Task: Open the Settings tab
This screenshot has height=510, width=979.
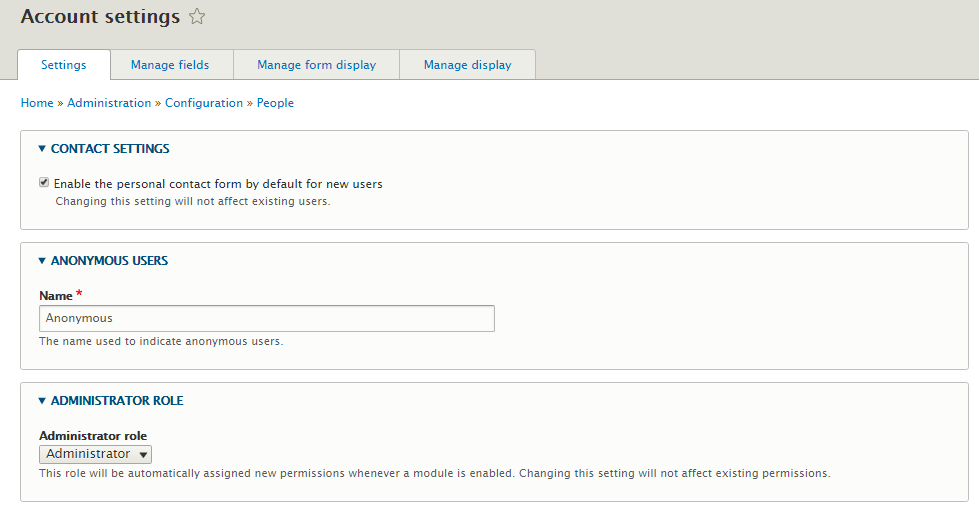Action: pos(64,65)
